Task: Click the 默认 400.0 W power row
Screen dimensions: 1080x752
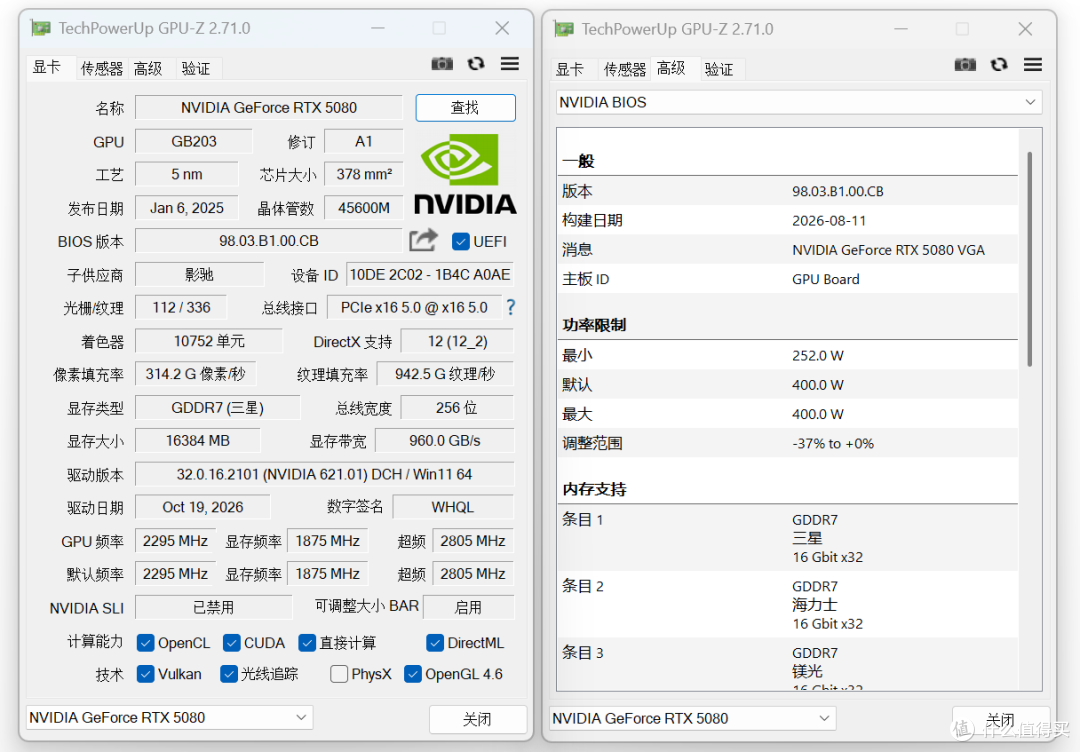Action: click(x=787, y=384)
